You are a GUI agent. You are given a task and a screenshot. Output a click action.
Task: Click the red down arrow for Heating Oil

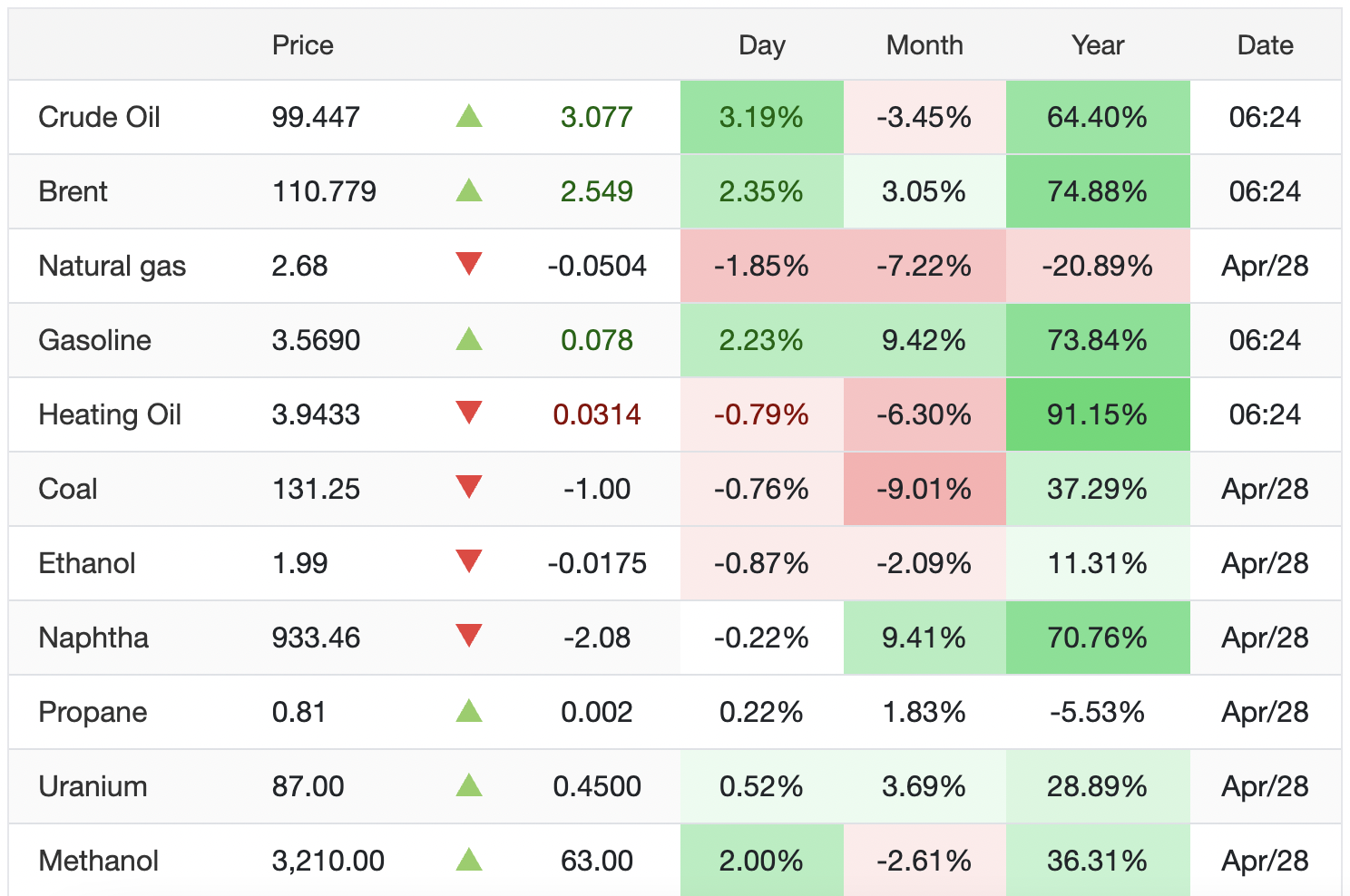click(x=469, y=414)
